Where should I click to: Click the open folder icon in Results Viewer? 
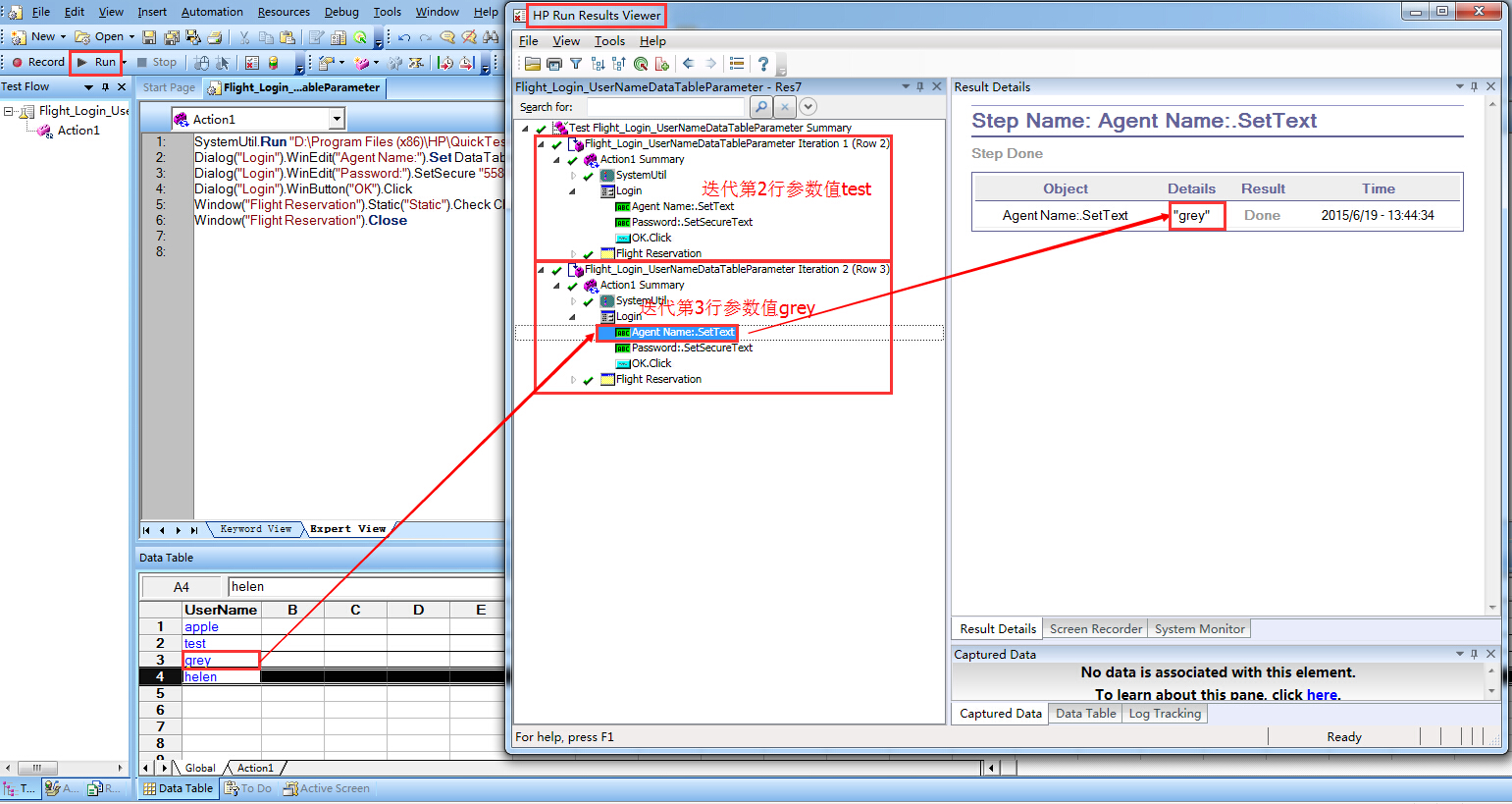pos(533,64)
